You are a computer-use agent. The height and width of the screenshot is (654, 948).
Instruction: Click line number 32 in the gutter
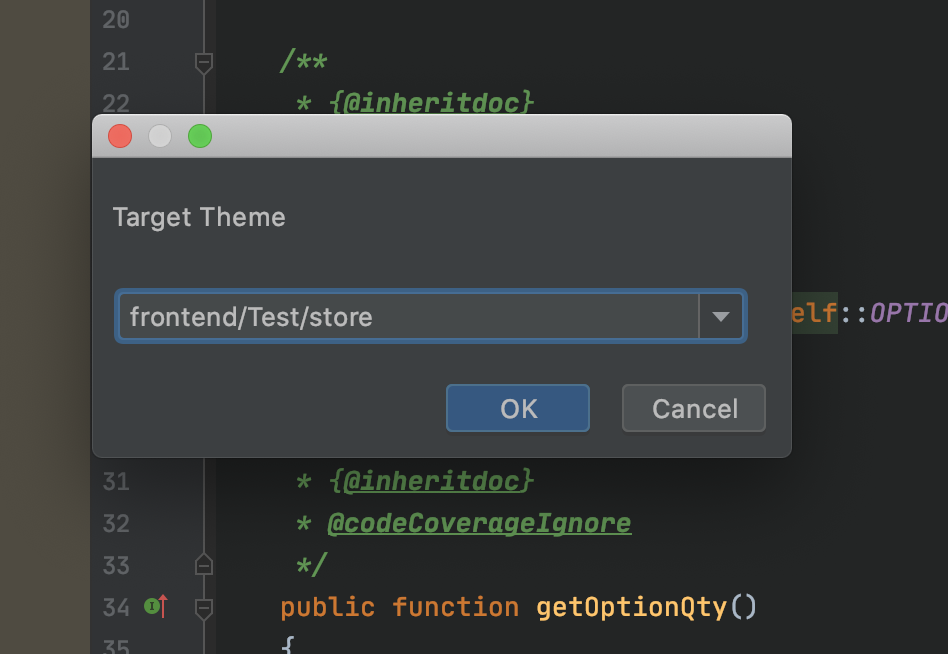coord(116,523)
